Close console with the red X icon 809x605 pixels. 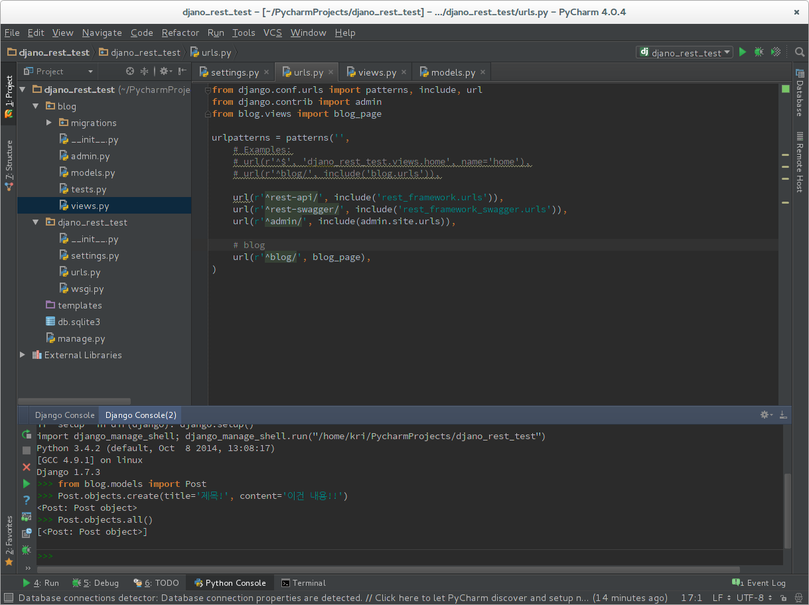pyautogui.click(x=26, y=467)
